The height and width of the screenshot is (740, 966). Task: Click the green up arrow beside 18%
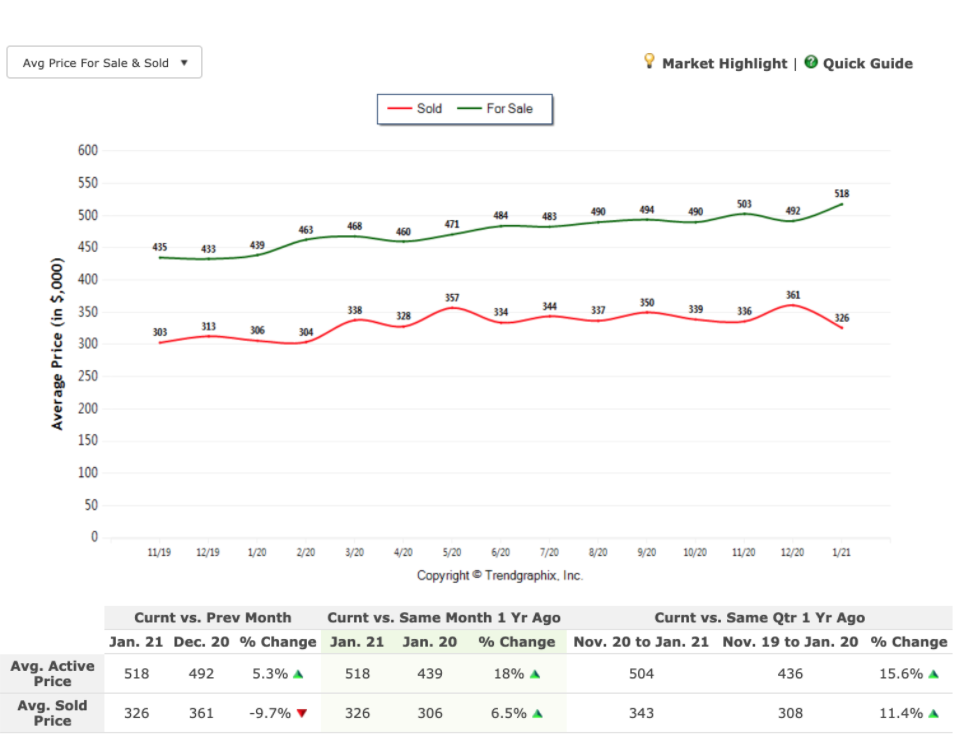[x=535, y=674]
